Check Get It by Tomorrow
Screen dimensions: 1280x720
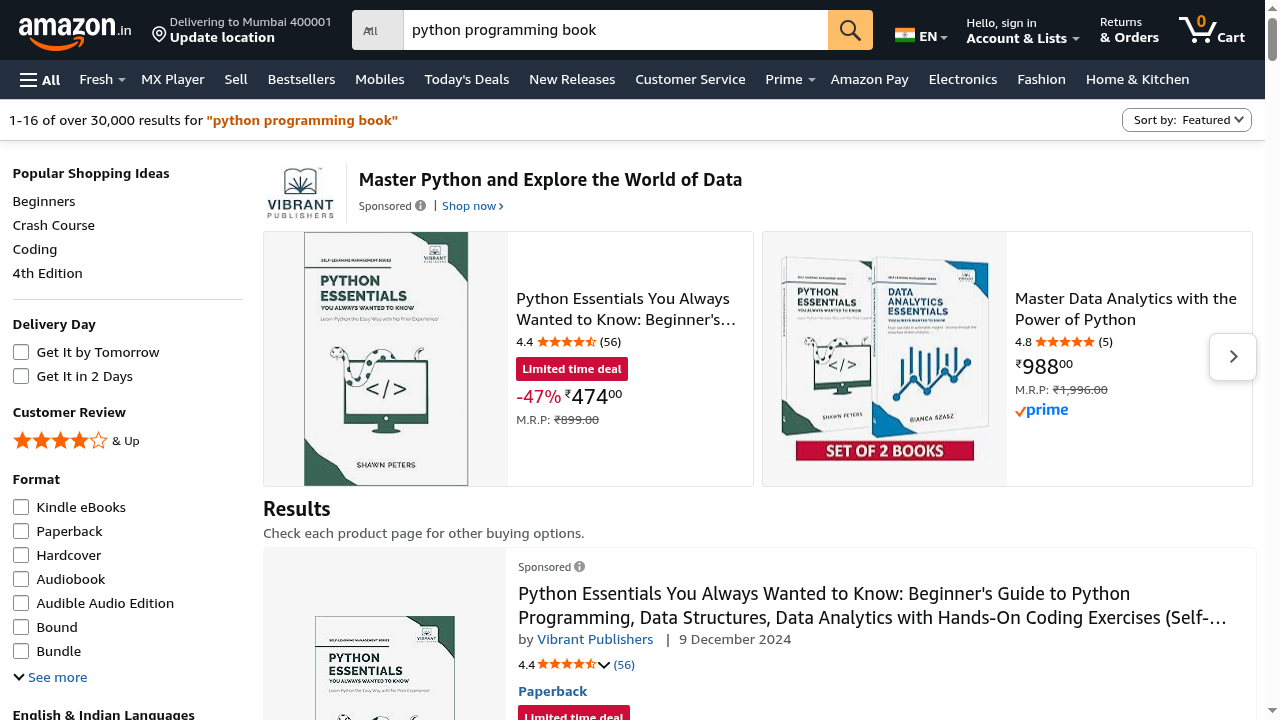[21, 352]
